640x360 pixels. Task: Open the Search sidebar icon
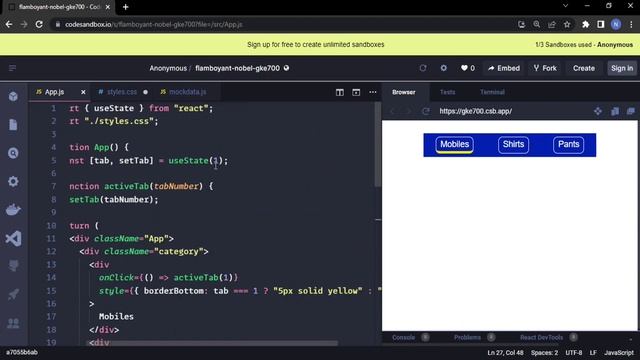(13, 153)
